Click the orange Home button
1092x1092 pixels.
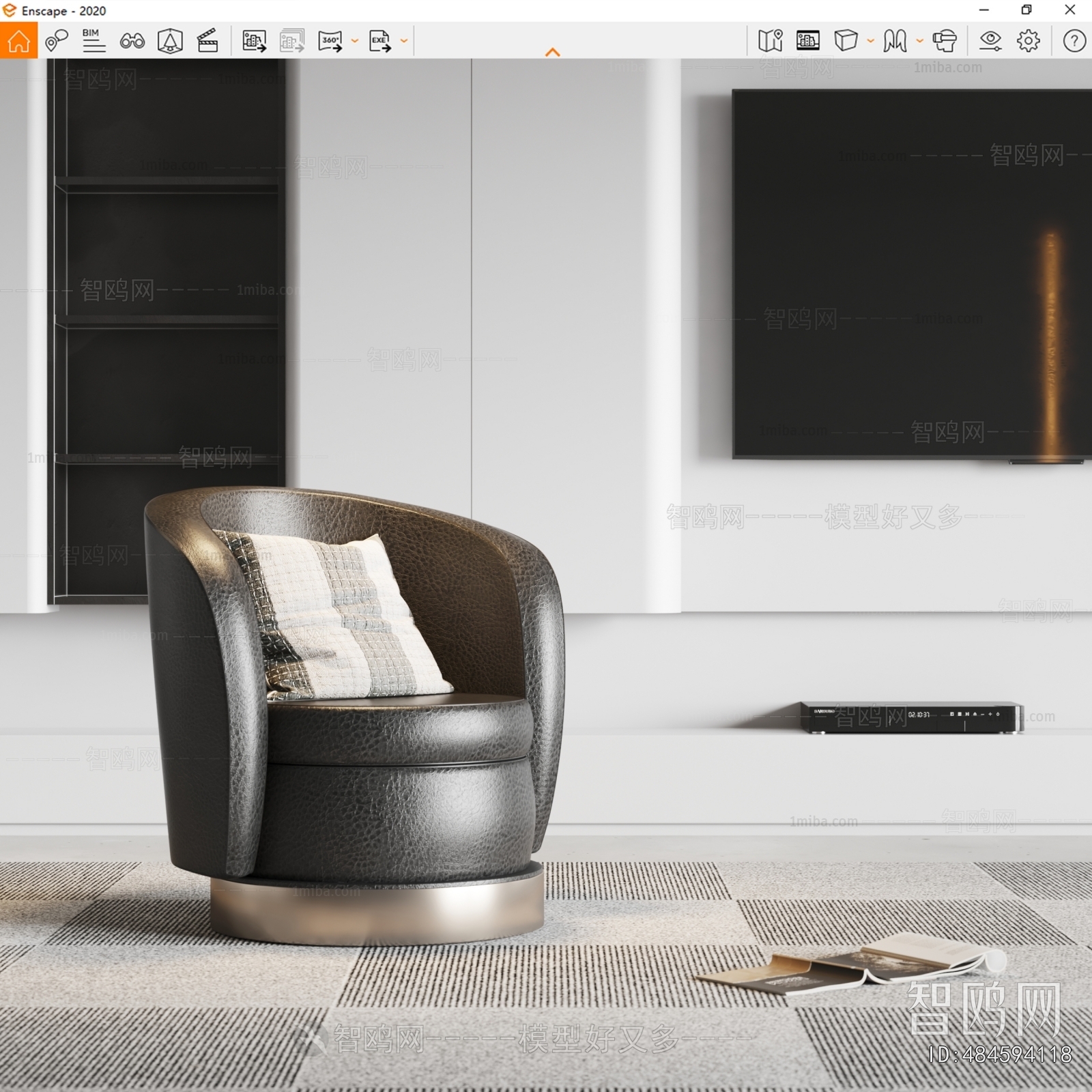click(x=18, y=41)
